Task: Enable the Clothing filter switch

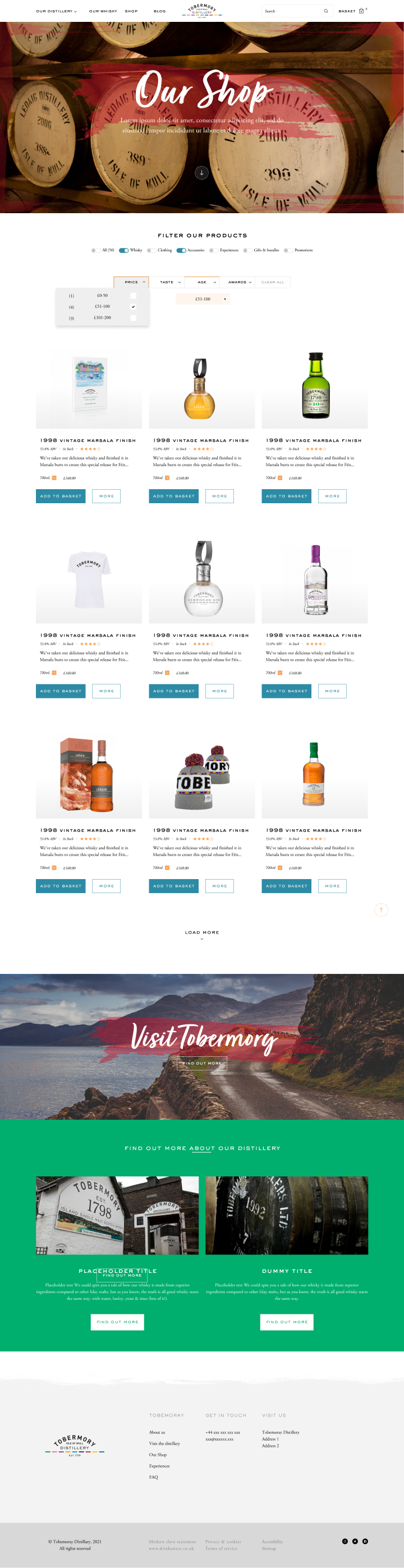Action: [151, 250]
